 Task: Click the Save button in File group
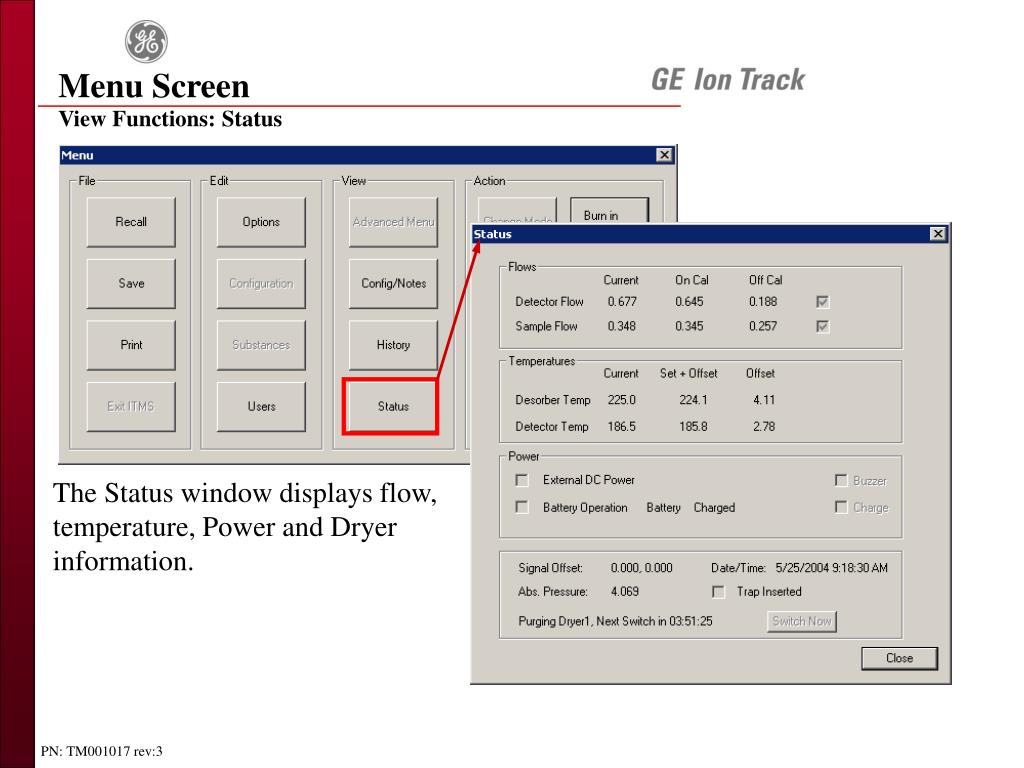tap(131, 283)
